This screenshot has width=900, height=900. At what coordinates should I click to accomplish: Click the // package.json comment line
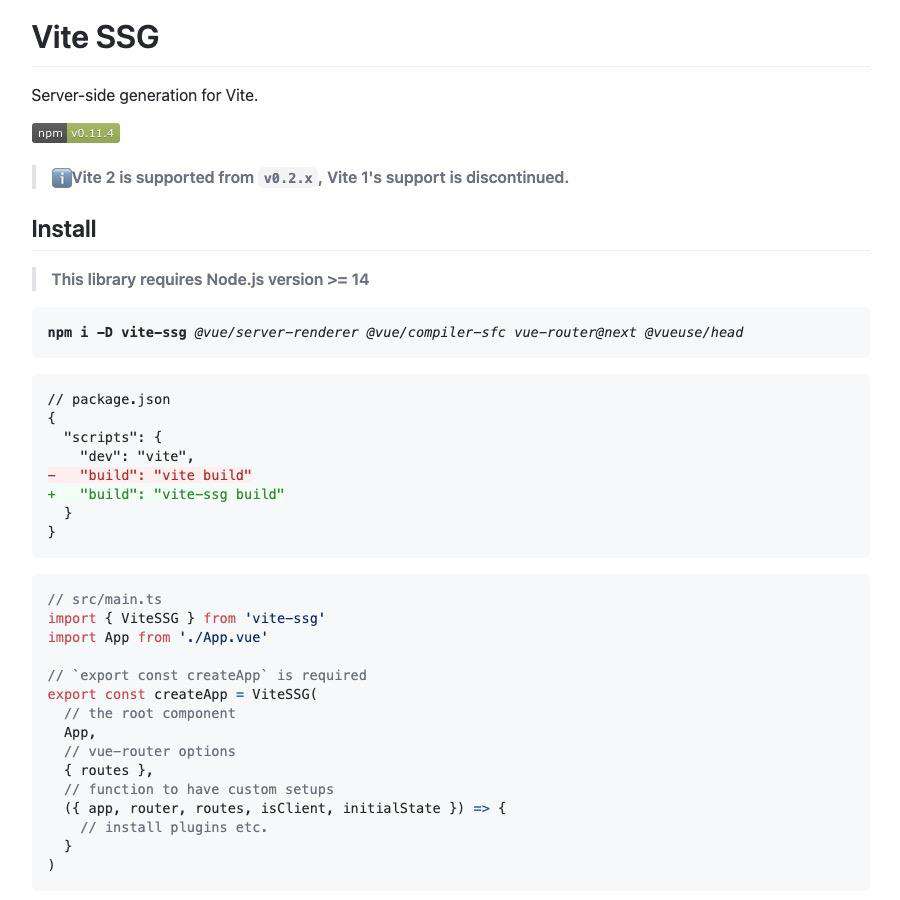point(109,399)
